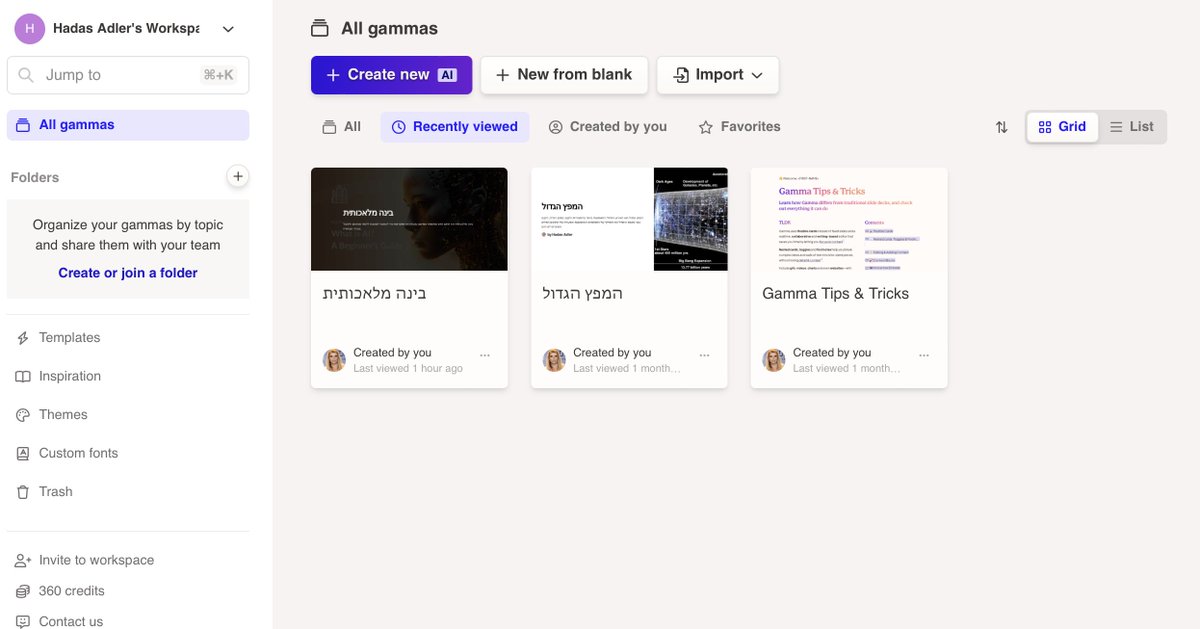Invite someone to the workspace

pos(96,559)
